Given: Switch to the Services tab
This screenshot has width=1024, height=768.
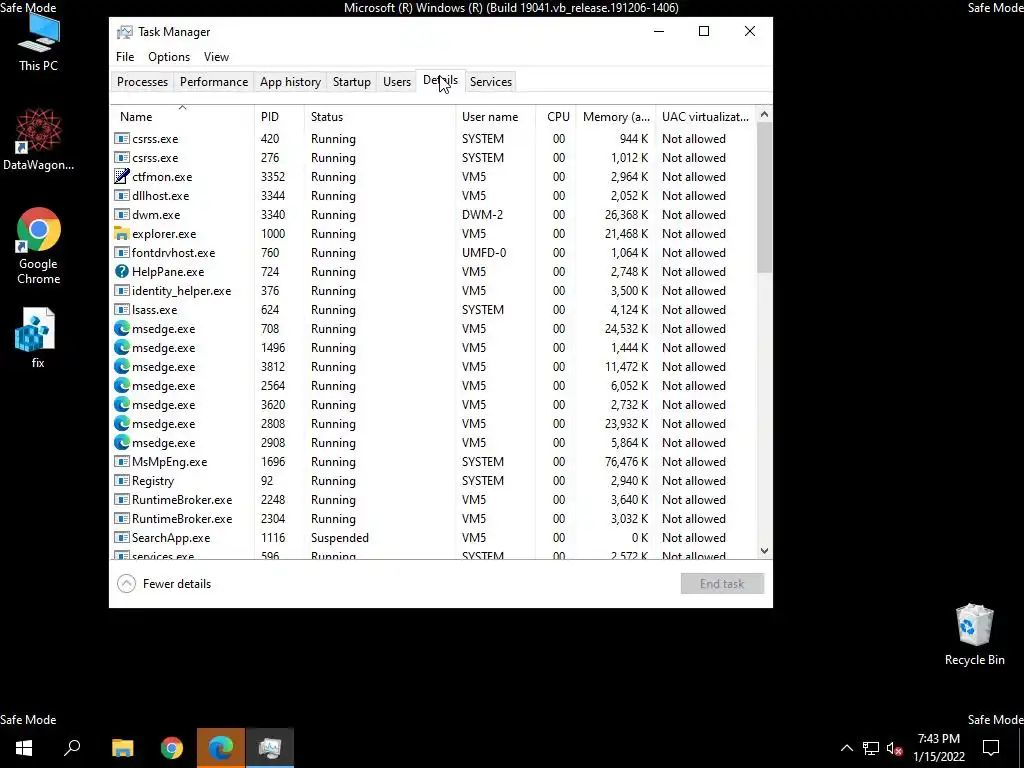Looking at the screenshot, I should pos(490,82).
